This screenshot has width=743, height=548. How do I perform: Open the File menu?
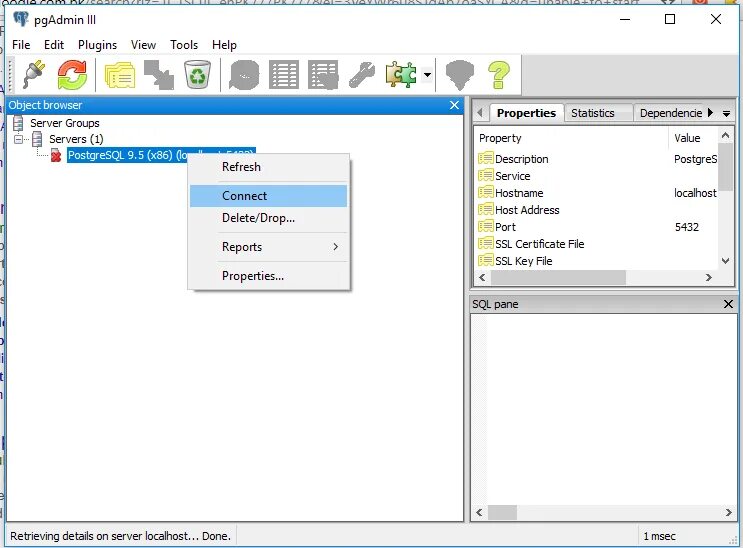(x=21, y=45)
